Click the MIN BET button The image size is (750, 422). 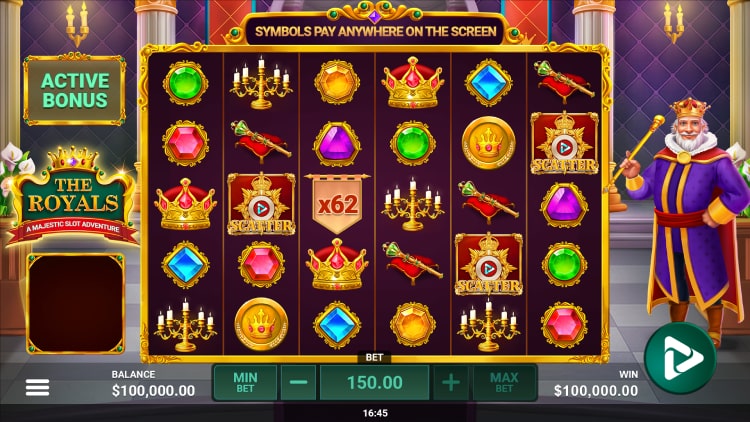point(245,382)
